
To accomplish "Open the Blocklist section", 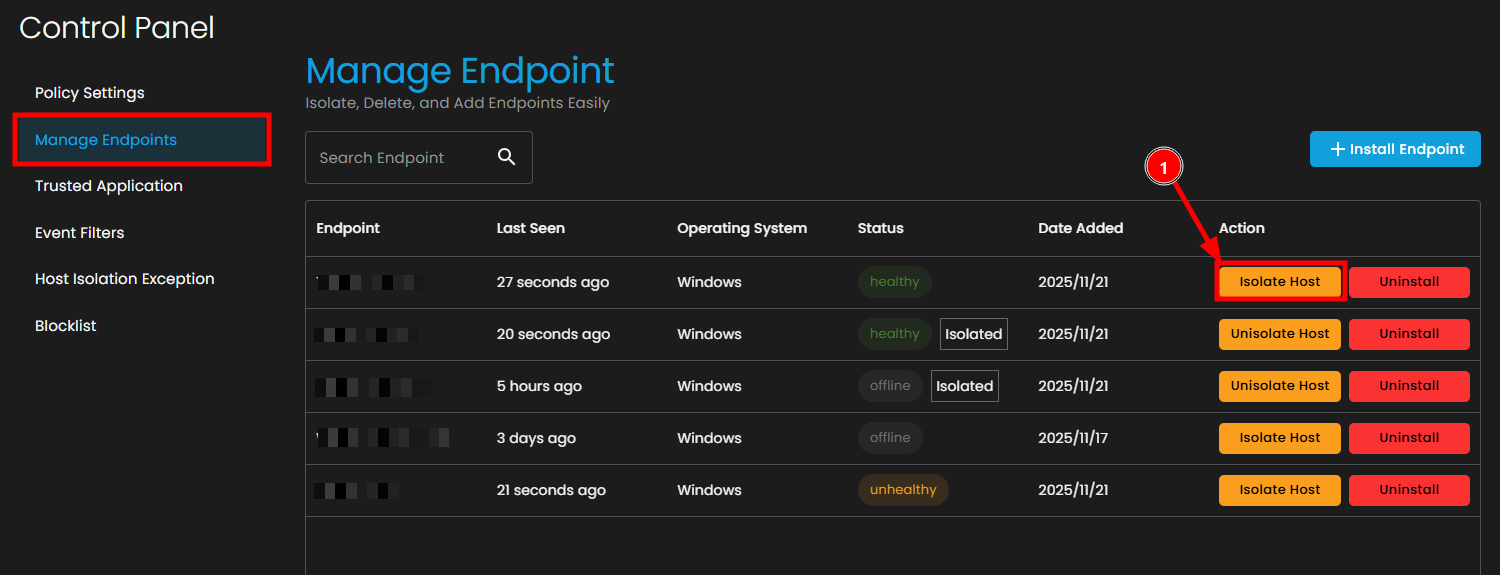I will (66, 326).
